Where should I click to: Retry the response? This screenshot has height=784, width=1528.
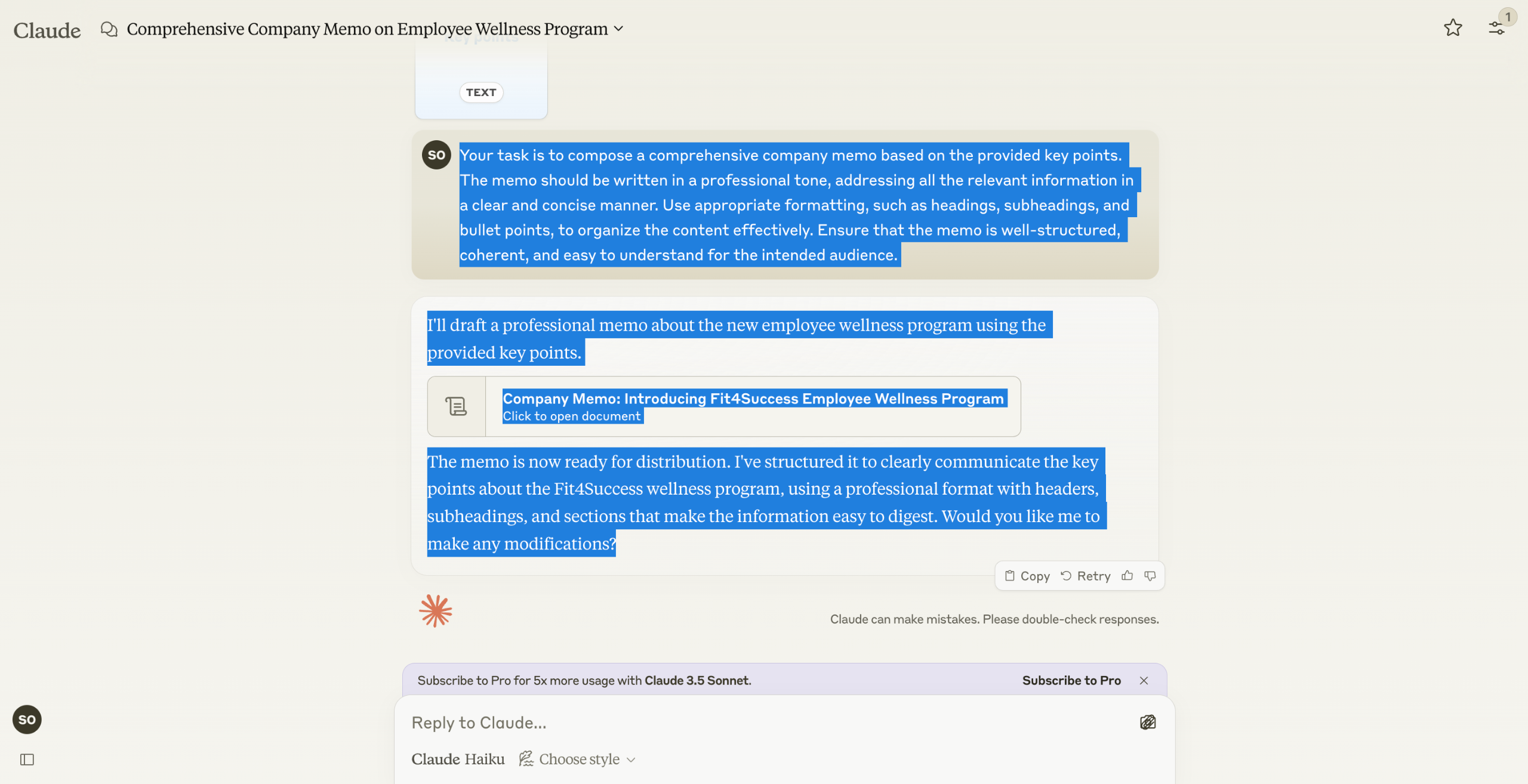pyautogui.click(x=1085, y=576)
